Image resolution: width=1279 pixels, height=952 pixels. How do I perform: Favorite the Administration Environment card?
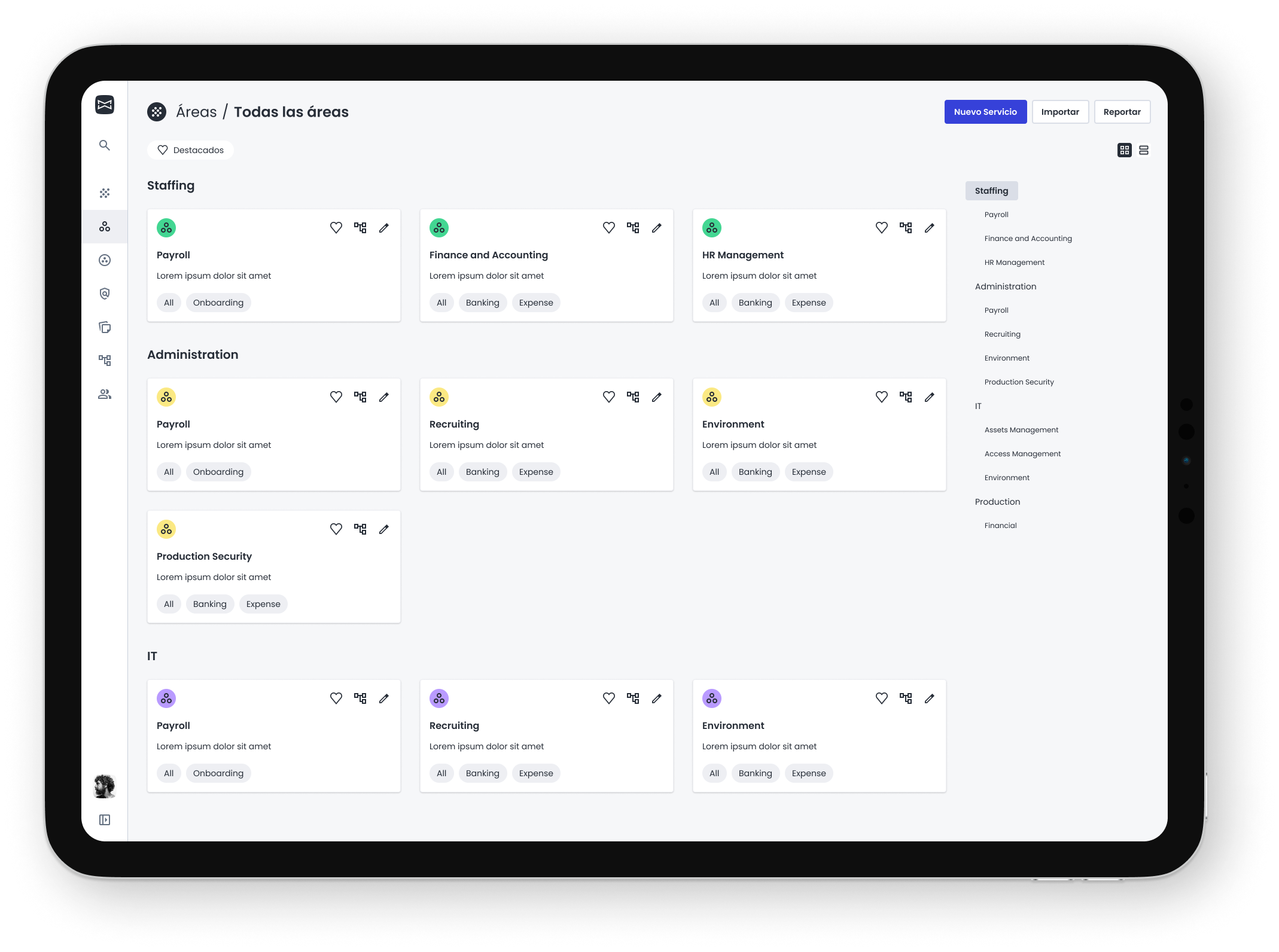(x=882, y=397)
